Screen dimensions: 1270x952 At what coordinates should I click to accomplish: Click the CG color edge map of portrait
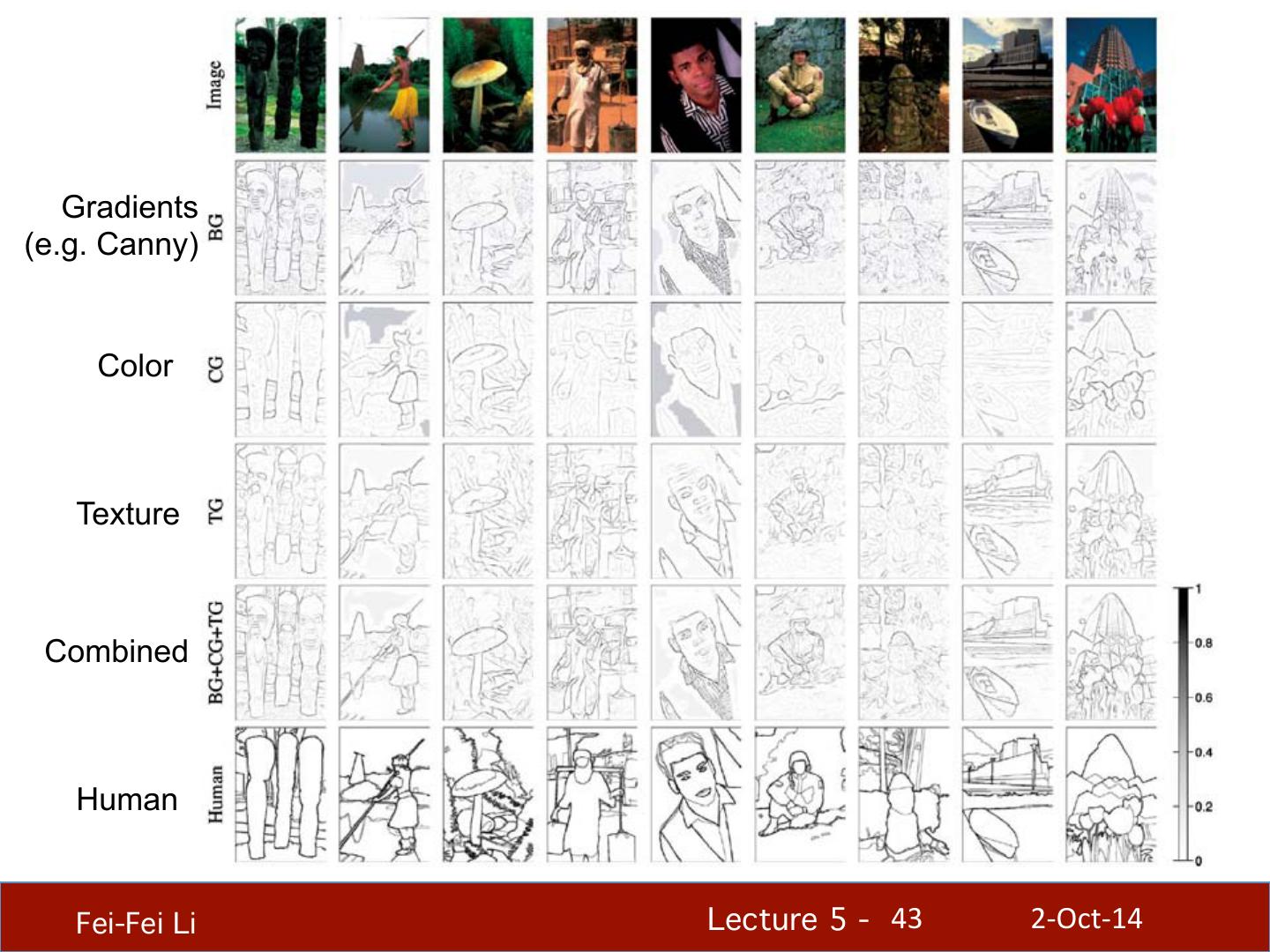(x=696, y=369)
